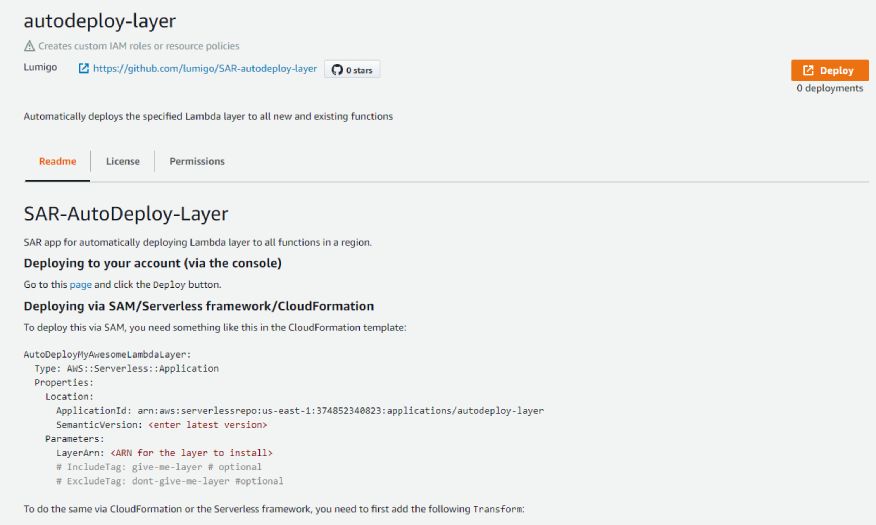Click the 'Location:' code line
876x525 pixels.
(x=69, y=397)
